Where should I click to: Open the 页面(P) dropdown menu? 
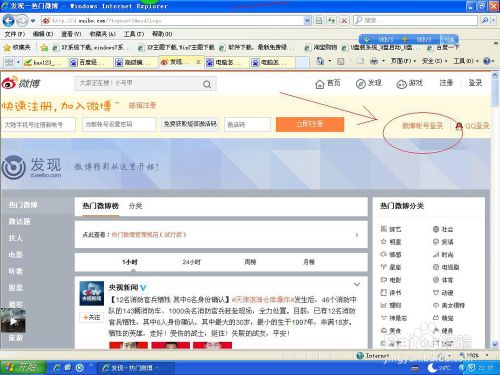(403, 61)
